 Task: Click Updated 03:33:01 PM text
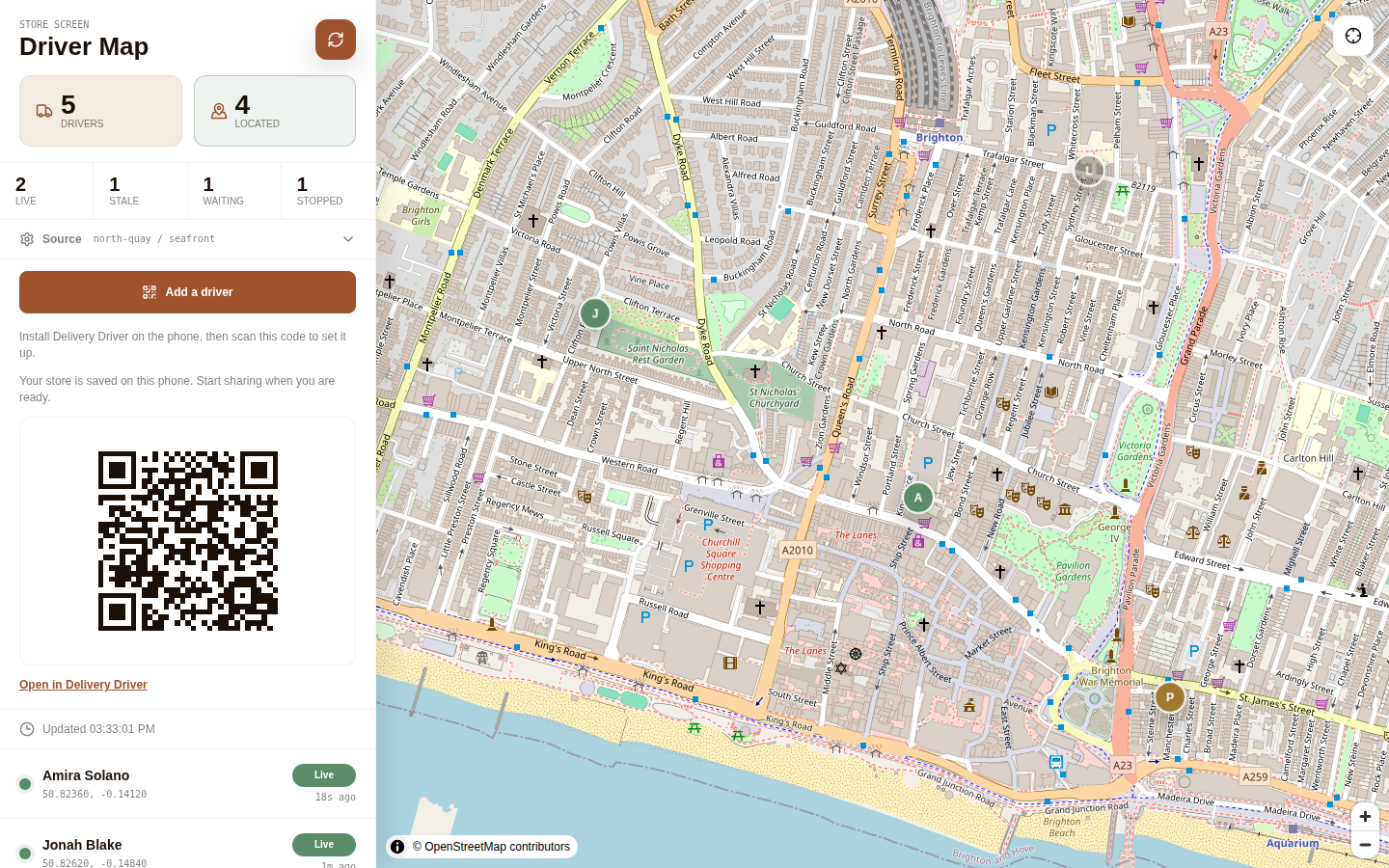[x=98, y=729]
